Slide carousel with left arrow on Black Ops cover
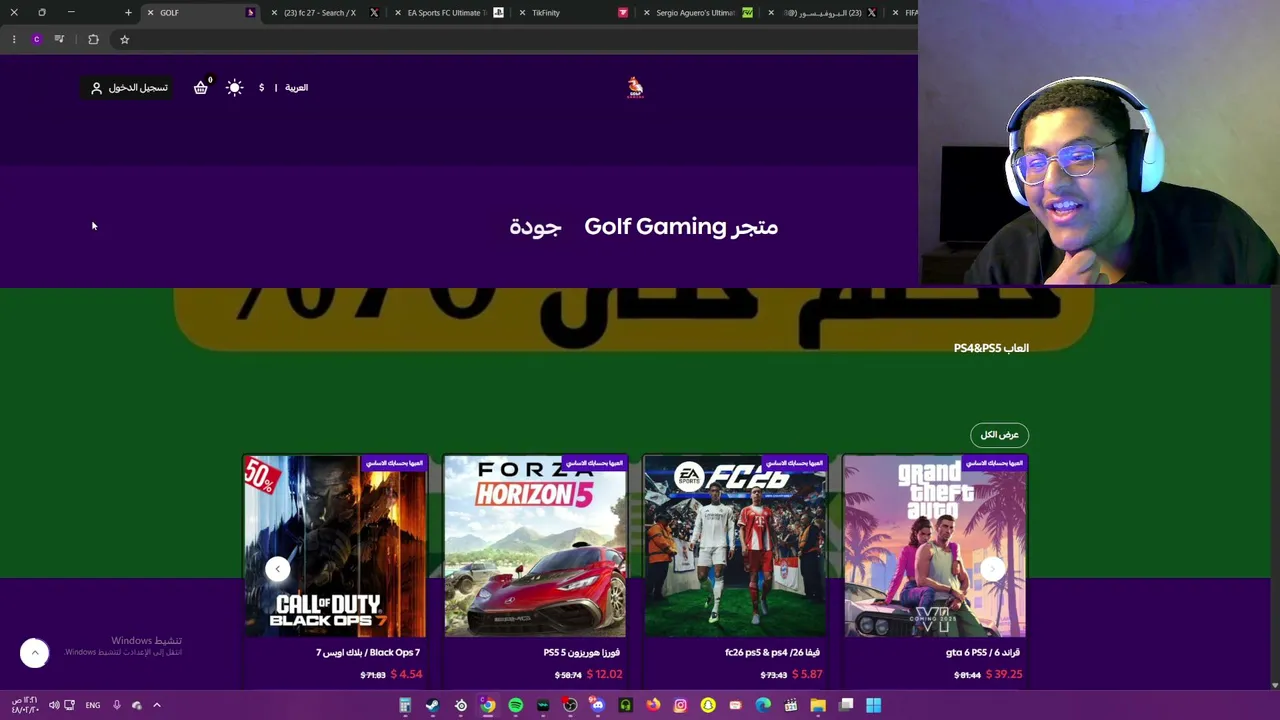1280x720 pixels. 278,569
